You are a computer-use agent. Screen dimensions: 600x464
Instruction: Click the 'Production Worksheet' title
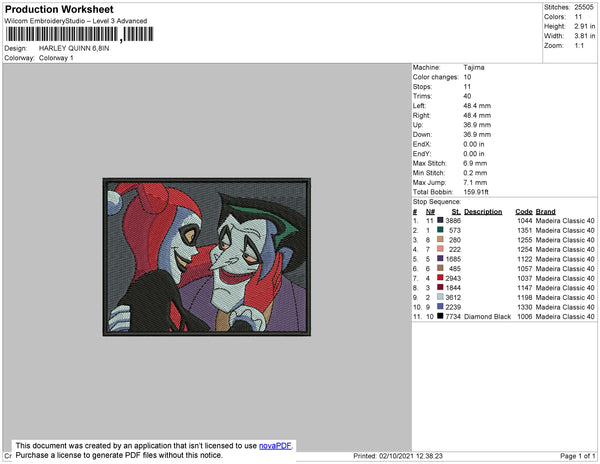click(x=59, y=9)
